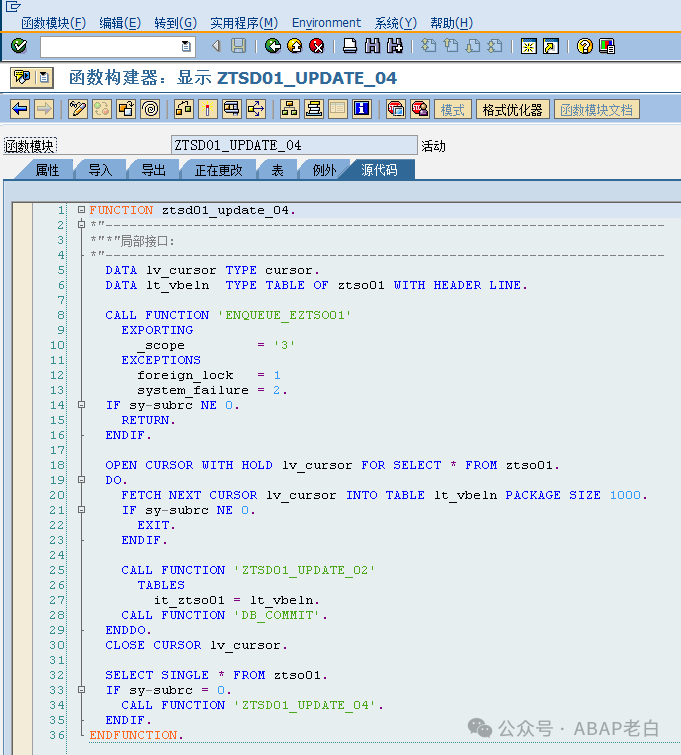Open the 编辑(E) menu
Image resolution: width=681 pixels, height=755 pixels.
[x=120, y=23]
